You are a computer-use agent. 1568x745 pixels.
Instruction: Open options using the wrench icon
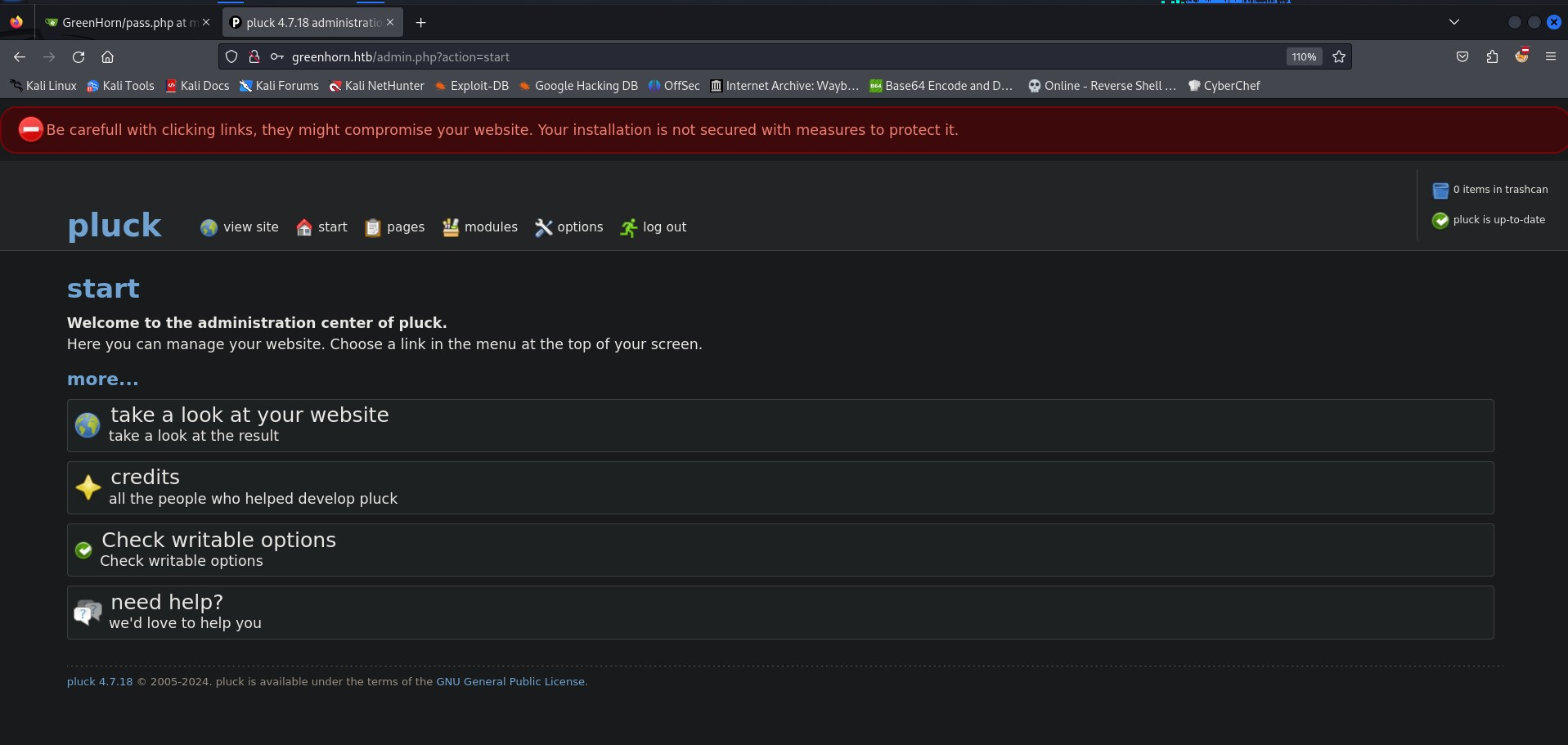pos(544,228)
